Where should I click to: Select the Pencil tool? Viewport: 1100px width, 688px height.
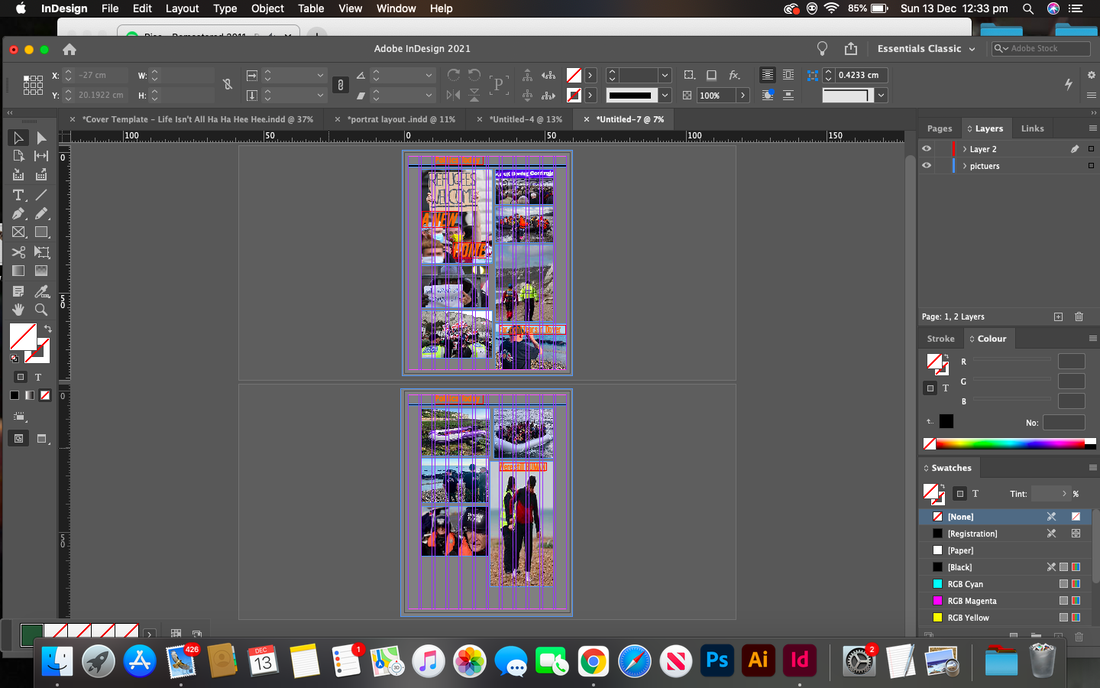(x=41, y=214)
